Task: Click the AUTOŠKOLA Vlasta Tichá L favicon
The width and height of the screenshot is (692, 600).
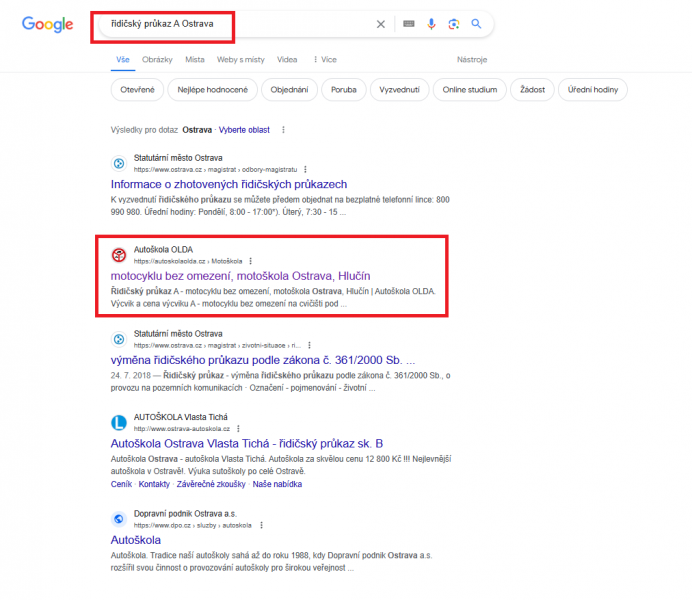Action: (119, 423)
